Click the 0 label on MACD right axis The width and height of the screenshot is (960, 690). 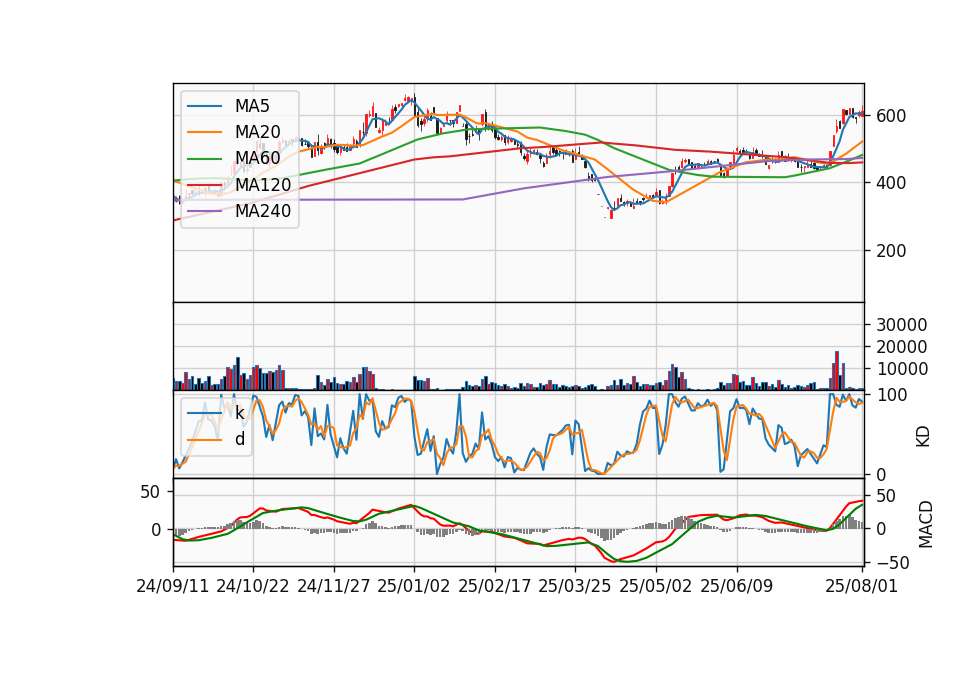click(881, 529)
